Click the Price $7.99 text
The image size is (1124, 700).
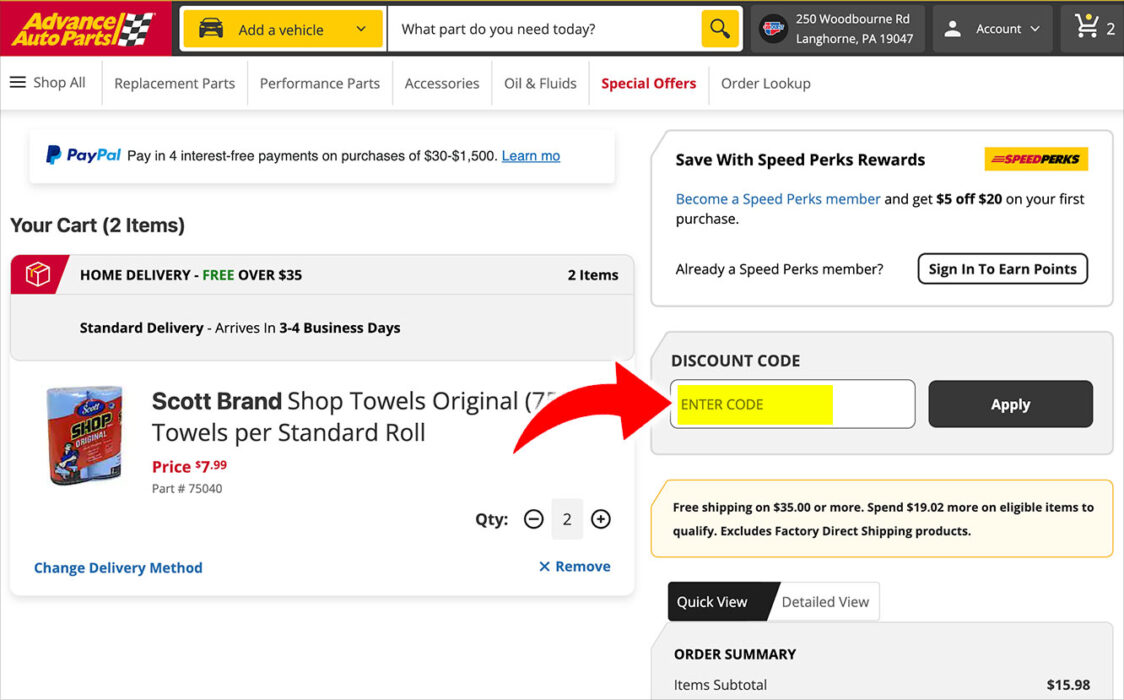click(189, 466)
